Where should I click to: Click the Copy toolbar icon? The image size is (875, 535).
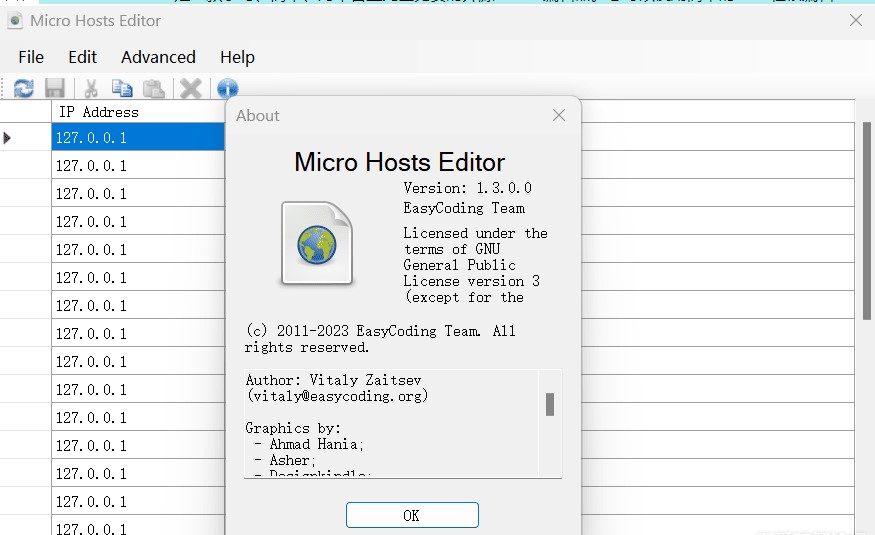click(122, 88)
